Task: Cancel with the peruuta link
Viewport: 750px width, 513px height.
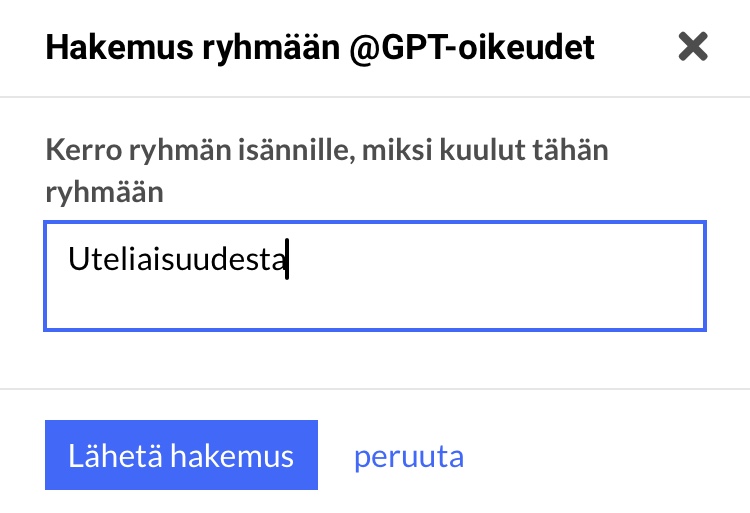Action: [x=408, y=457]
